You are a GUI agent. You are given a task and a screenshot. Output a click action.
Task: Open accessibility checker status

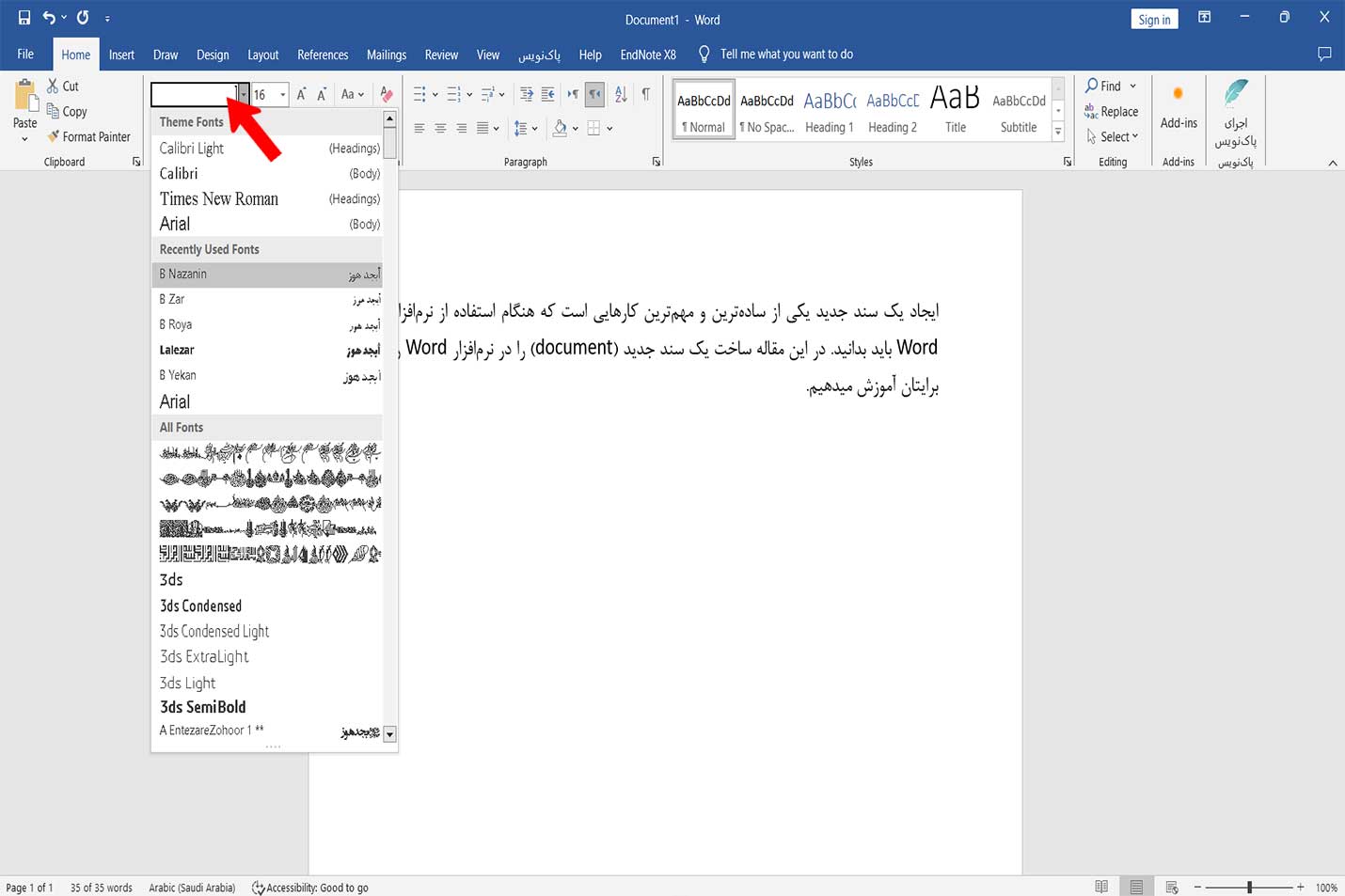(x=310, y=888)
